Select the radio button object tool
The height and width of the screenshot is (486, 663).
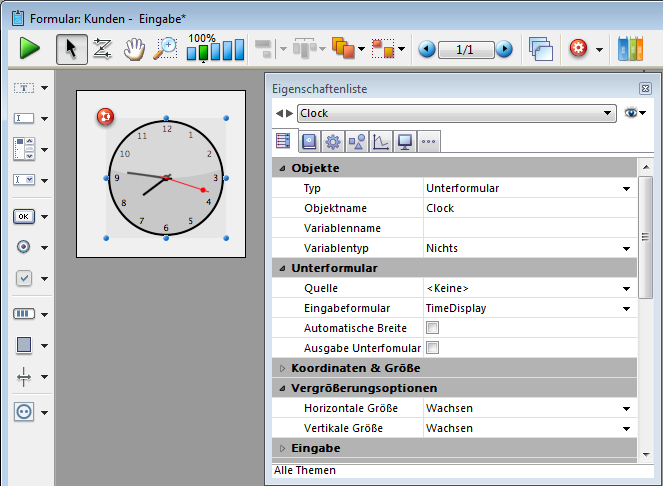point(24,247)
